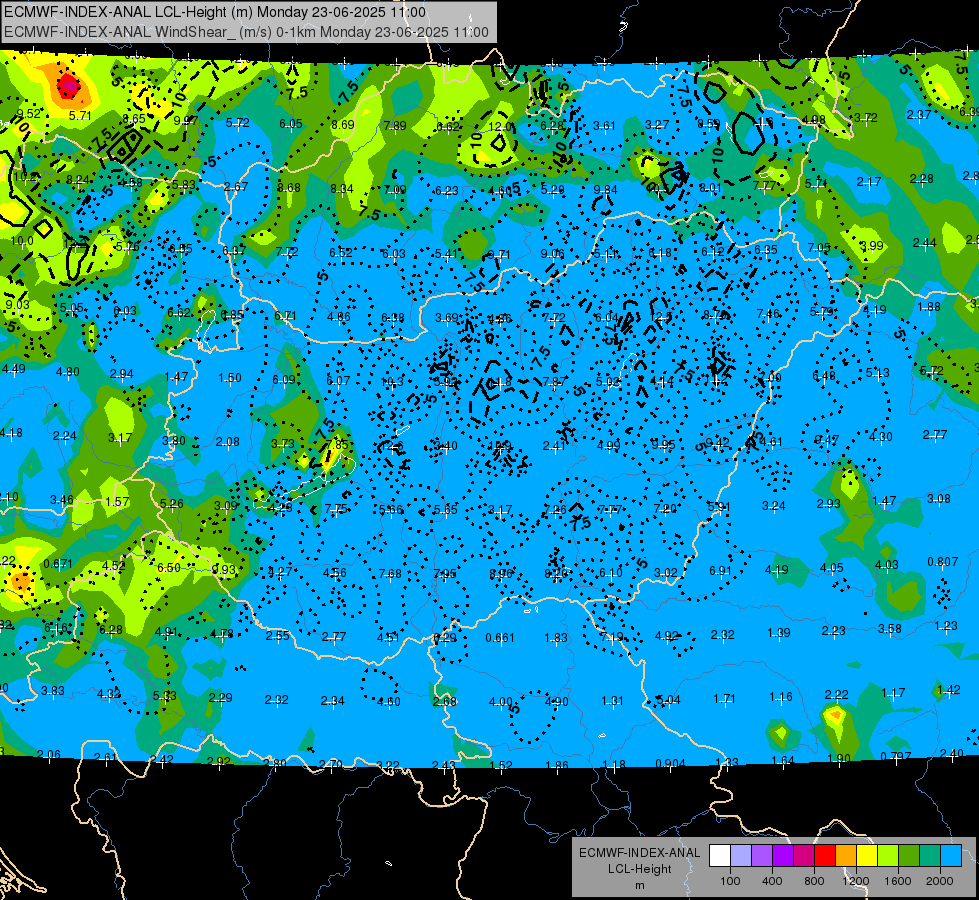Click the legend LCL-Height label

click(639, 869)
